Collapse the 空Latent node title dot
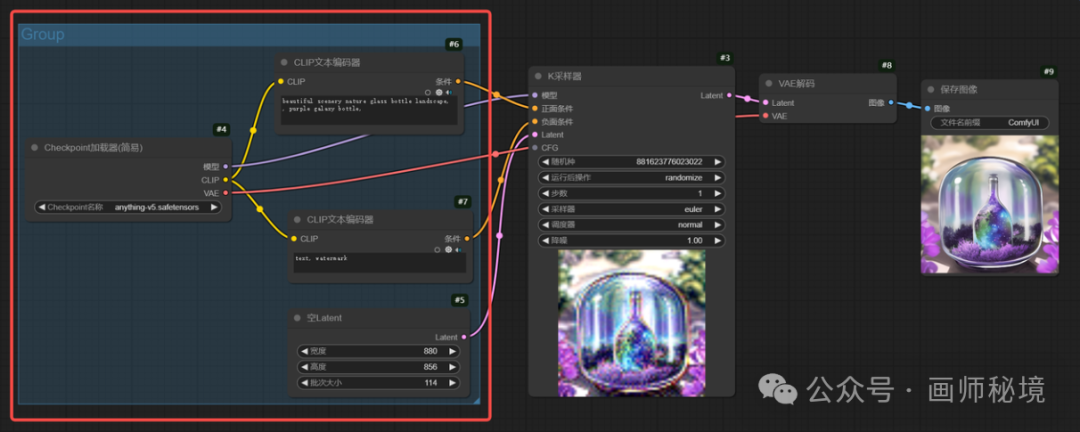1080x432 pixels. point(298,318)
